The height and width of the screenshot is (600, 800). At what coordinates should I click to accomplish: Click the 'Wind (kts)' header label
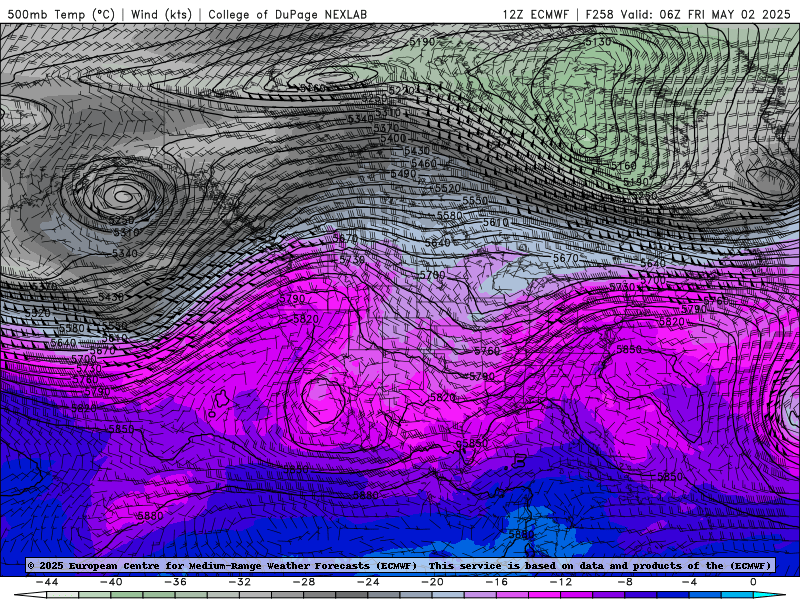point(161,14)
